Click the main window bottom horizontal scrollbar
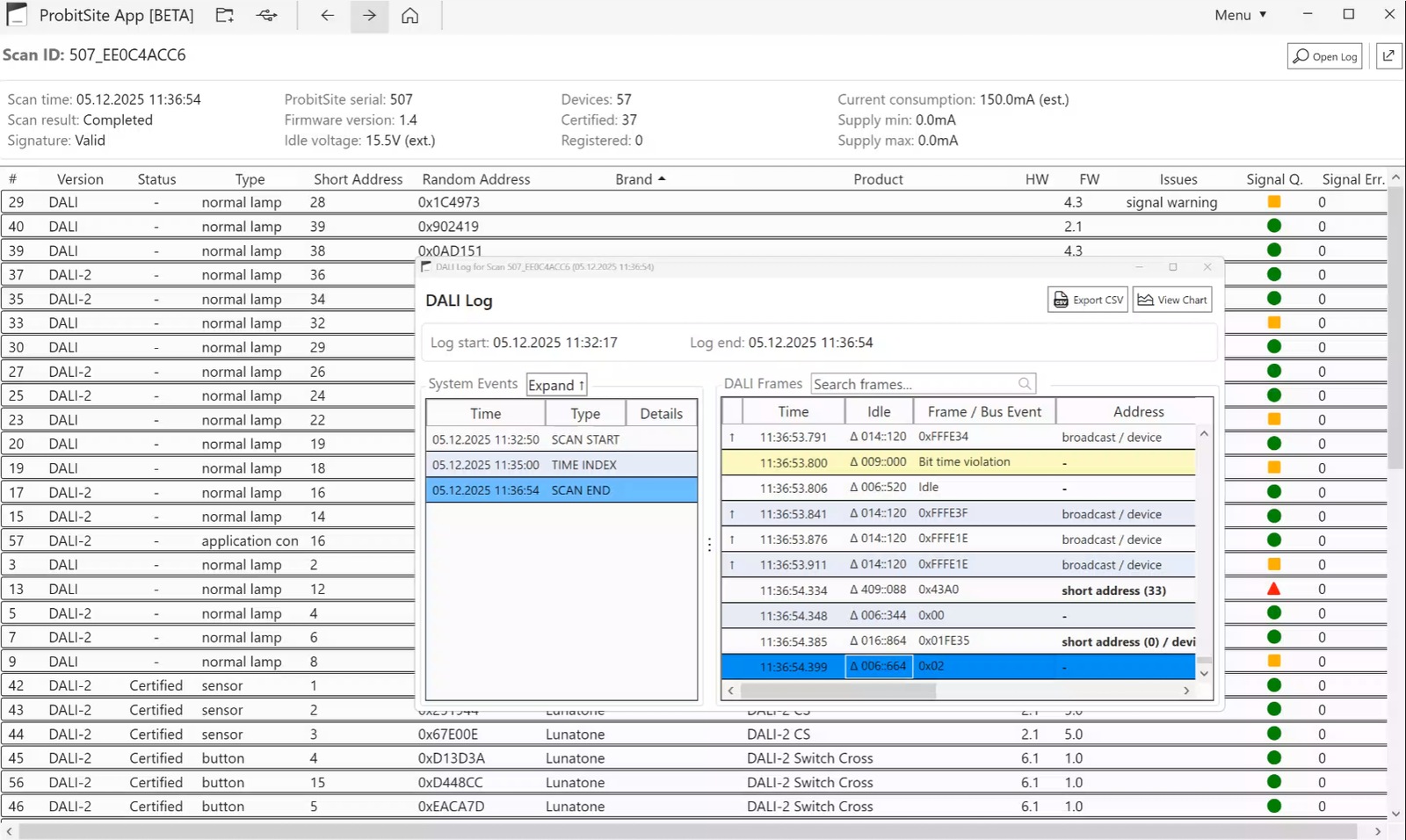1406x840 pixels. pos(688,830)
